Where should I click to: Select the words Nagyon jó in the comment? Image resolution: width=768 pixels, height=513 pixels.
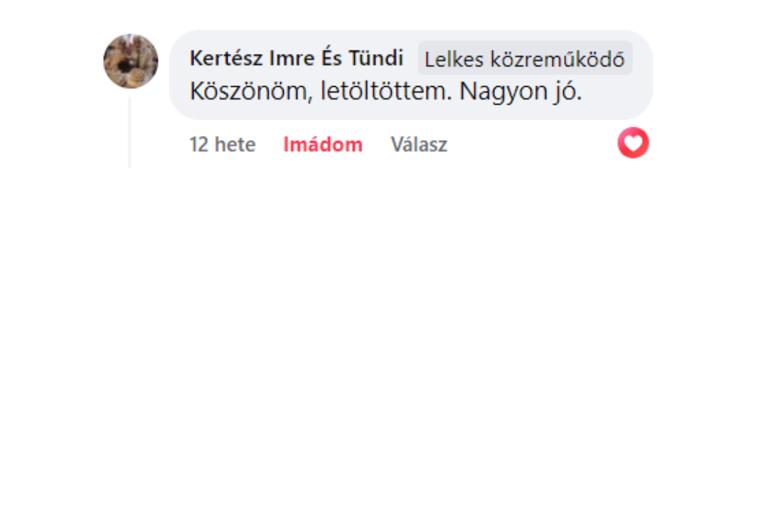click(x=520, y=92)
